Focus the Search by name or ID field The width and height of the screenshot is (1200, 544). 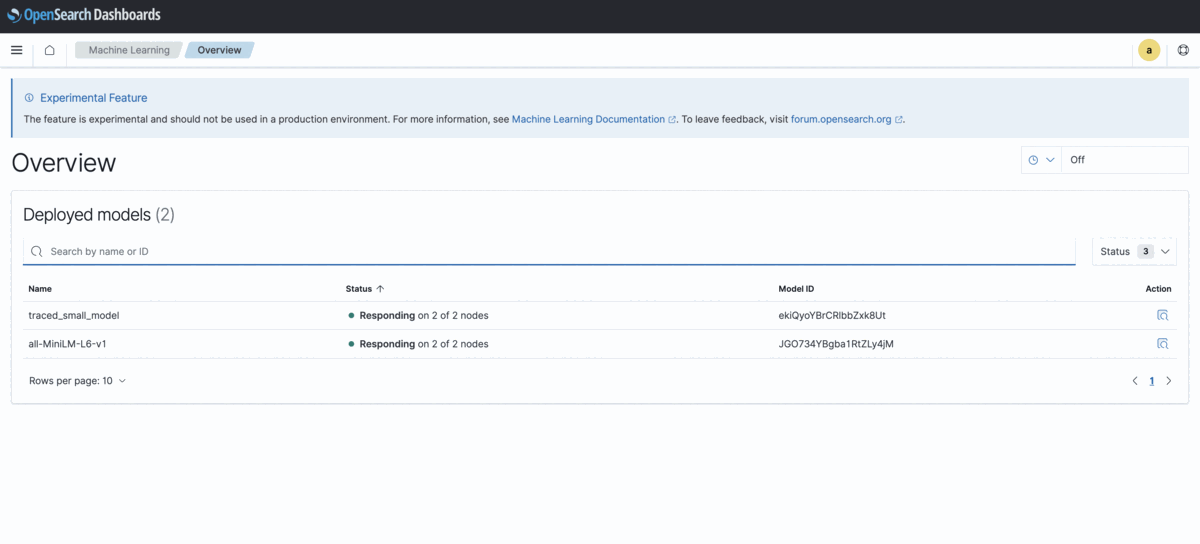[x=549, y=252]
